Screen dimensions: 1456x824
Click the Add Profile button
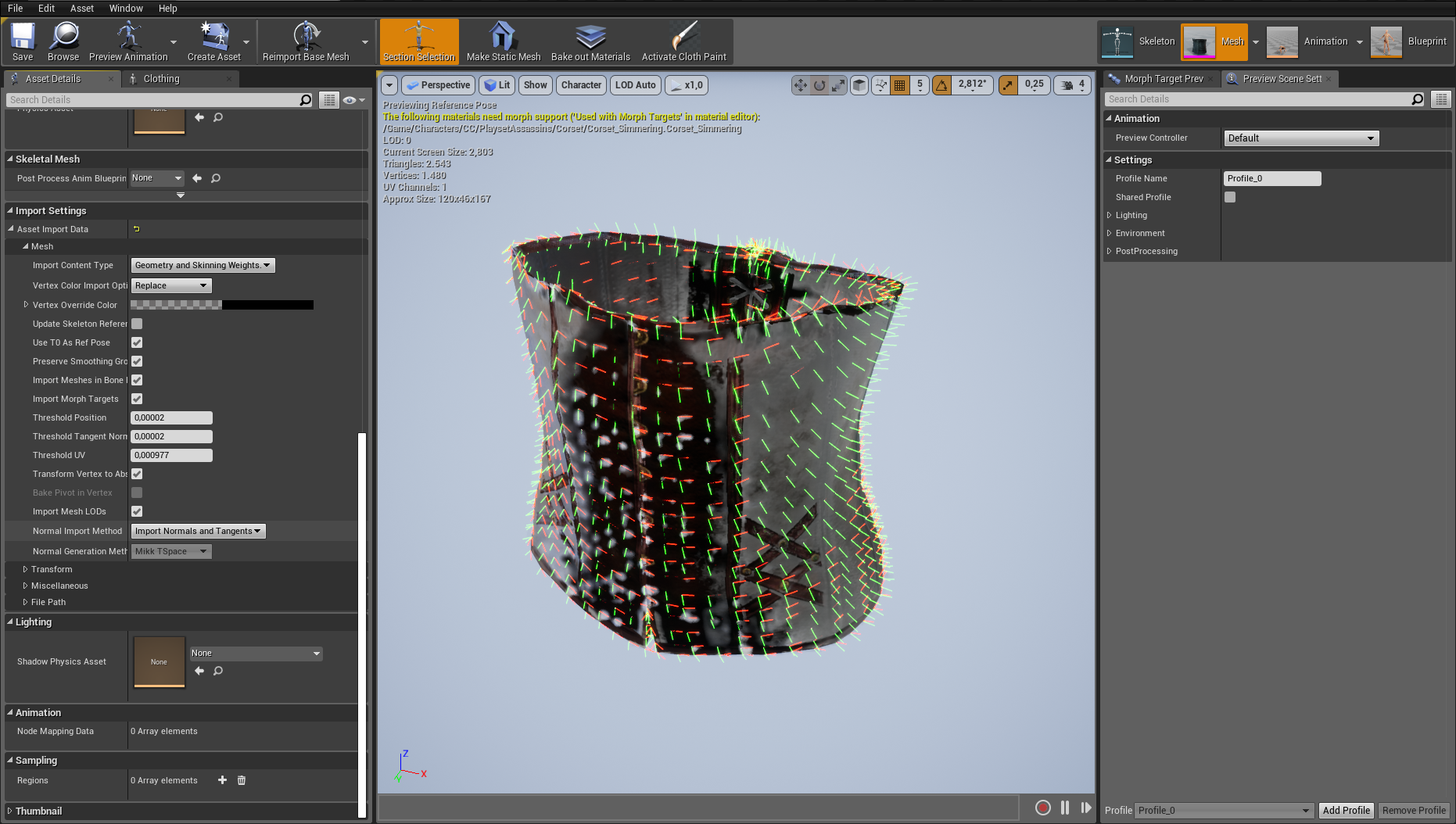(1346, 811)
